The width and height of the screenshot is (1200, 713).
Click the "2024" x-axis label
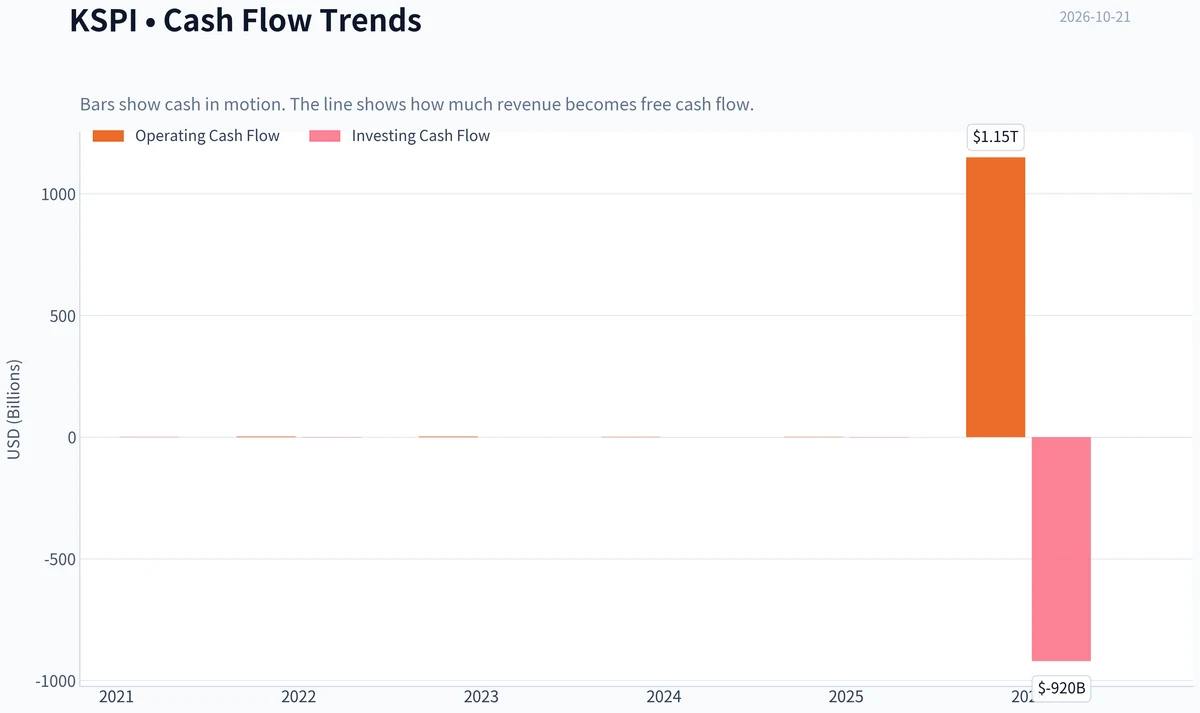point(664,697)
